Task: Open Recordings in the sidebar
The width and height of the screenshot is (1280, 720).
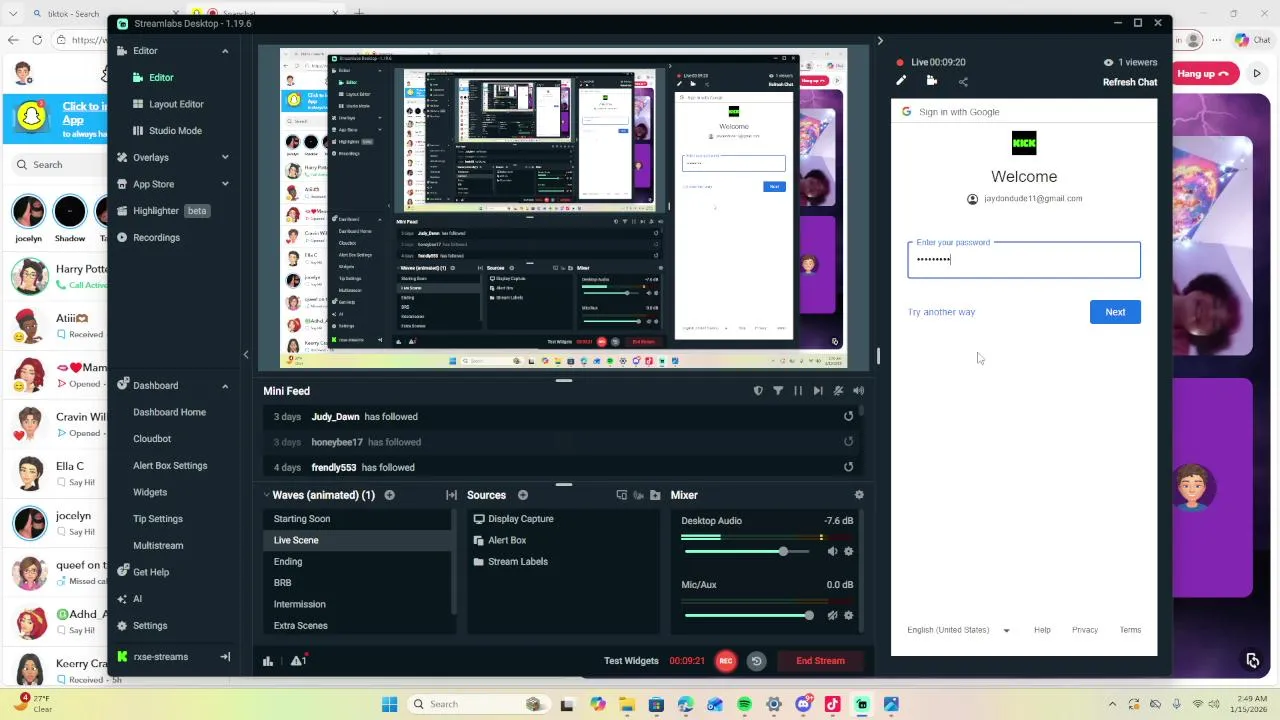Action: (156, 237)
